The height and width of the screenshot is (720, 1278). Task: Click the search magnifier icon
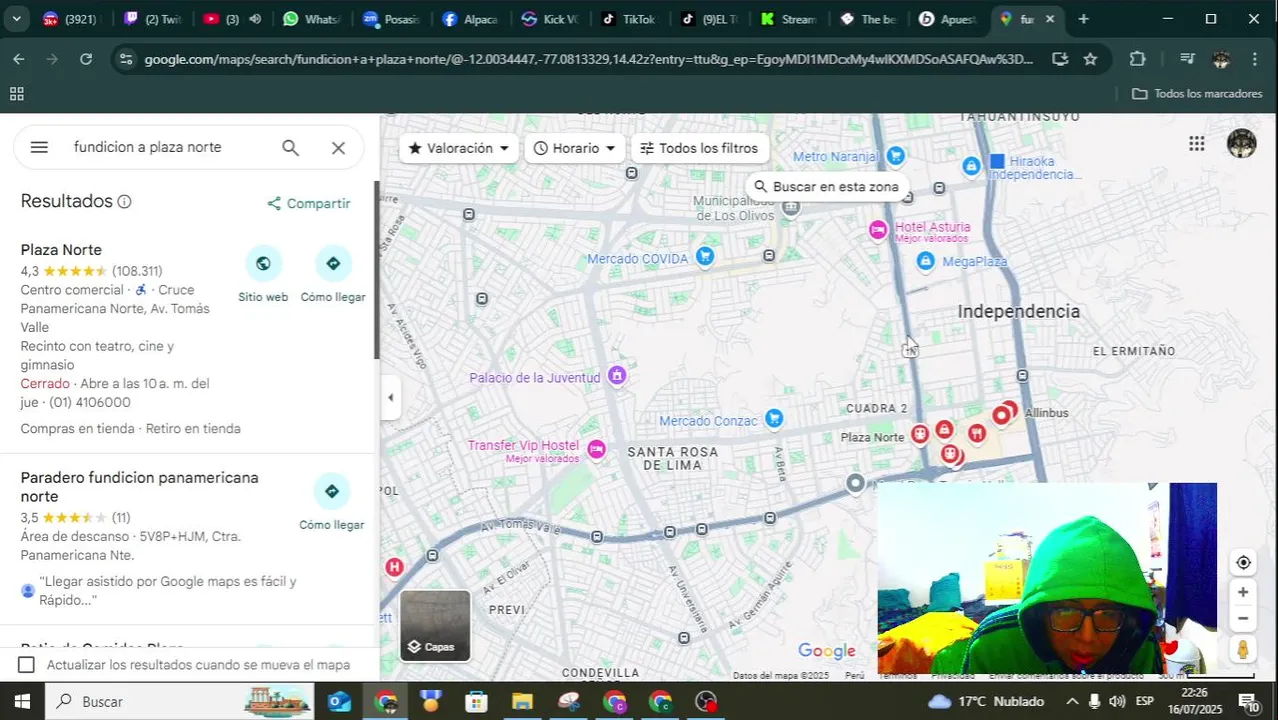290,148
